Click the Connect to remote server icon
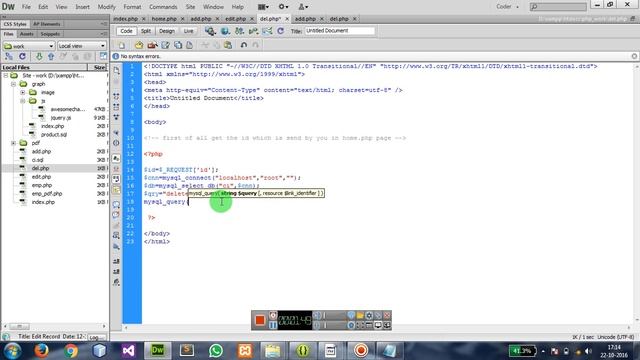Viewport: 640px width, 360px height. (x=9, y=56)
